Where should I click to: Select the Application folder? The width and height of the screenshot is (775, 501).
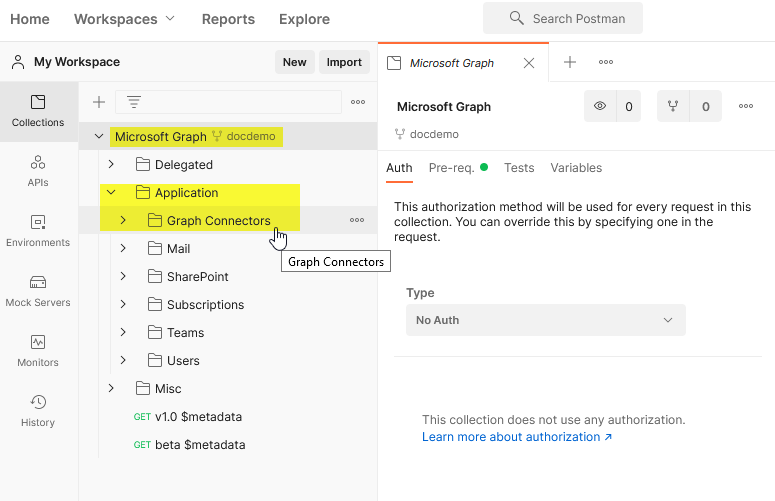186,193
